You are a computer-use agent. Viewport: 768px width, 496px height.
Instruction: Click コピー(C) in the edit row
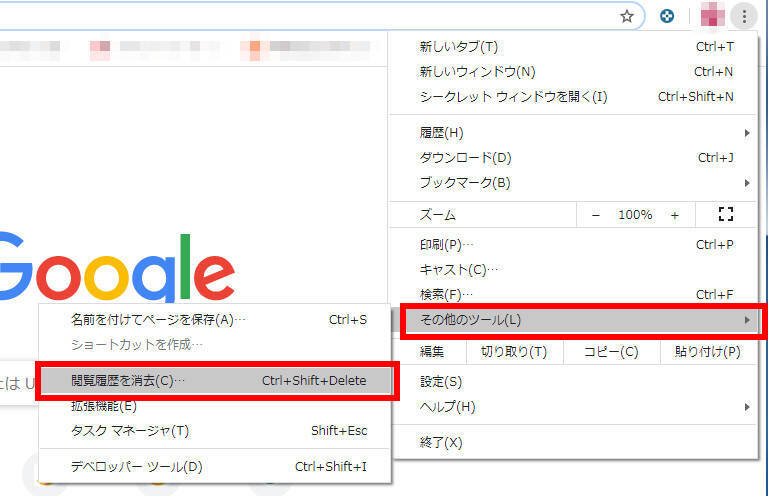(610, 352)
